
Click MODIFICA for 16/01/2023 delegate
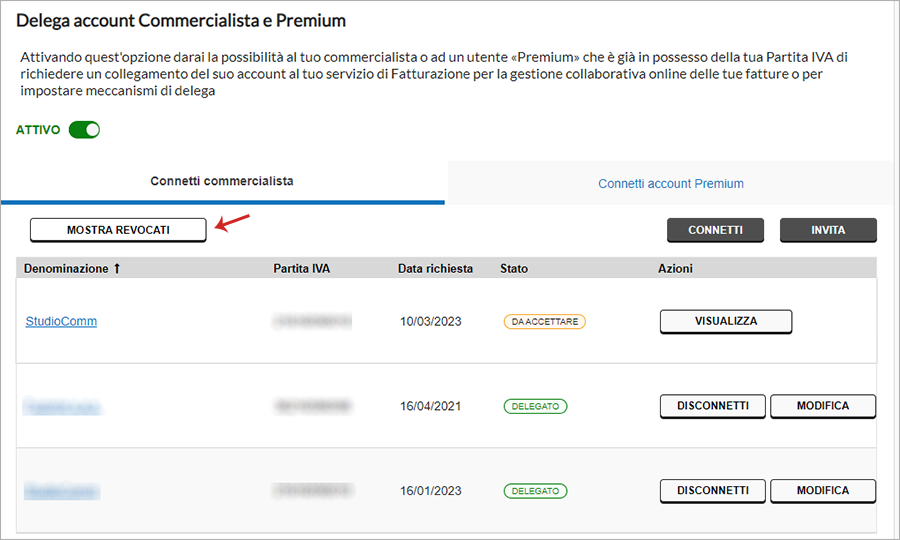tap(823, 491)
